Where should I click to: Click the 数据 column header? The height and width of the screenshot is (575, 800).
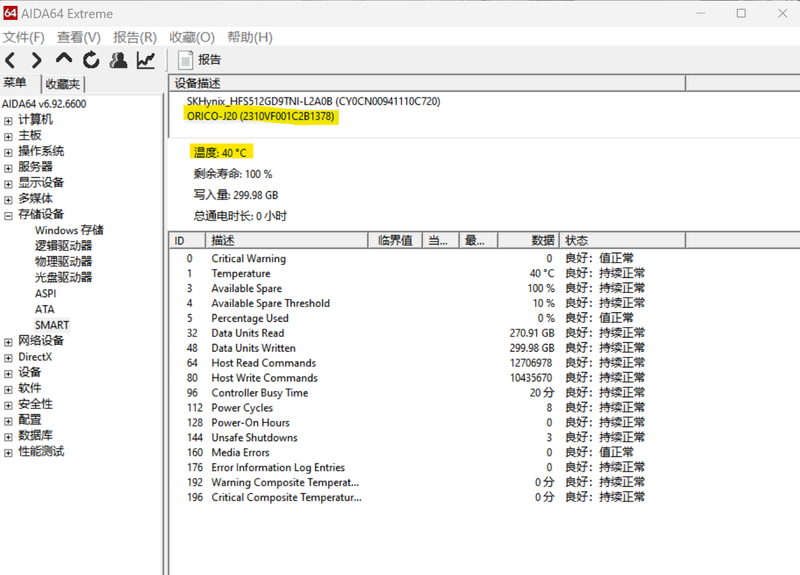tap(529, 240)
